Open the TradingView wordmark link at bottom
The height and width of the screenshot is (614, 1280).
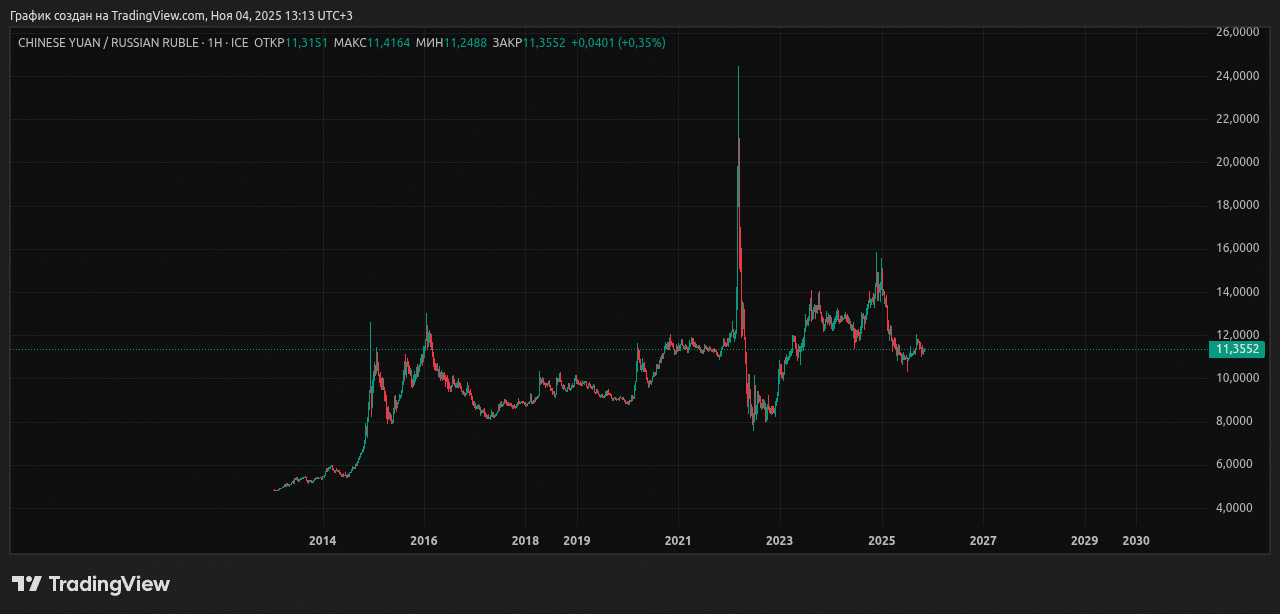point(109,584)
